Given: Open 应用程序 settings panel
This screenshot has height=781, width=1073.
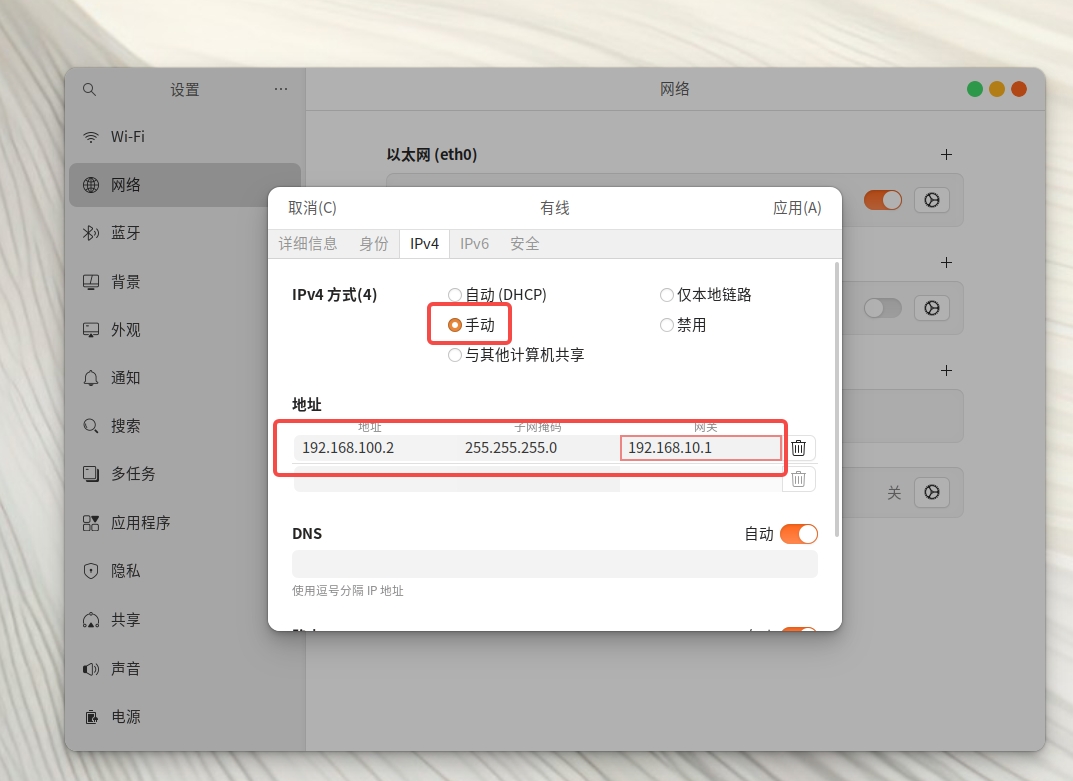Looking at the screenshot, I should 185,522.
